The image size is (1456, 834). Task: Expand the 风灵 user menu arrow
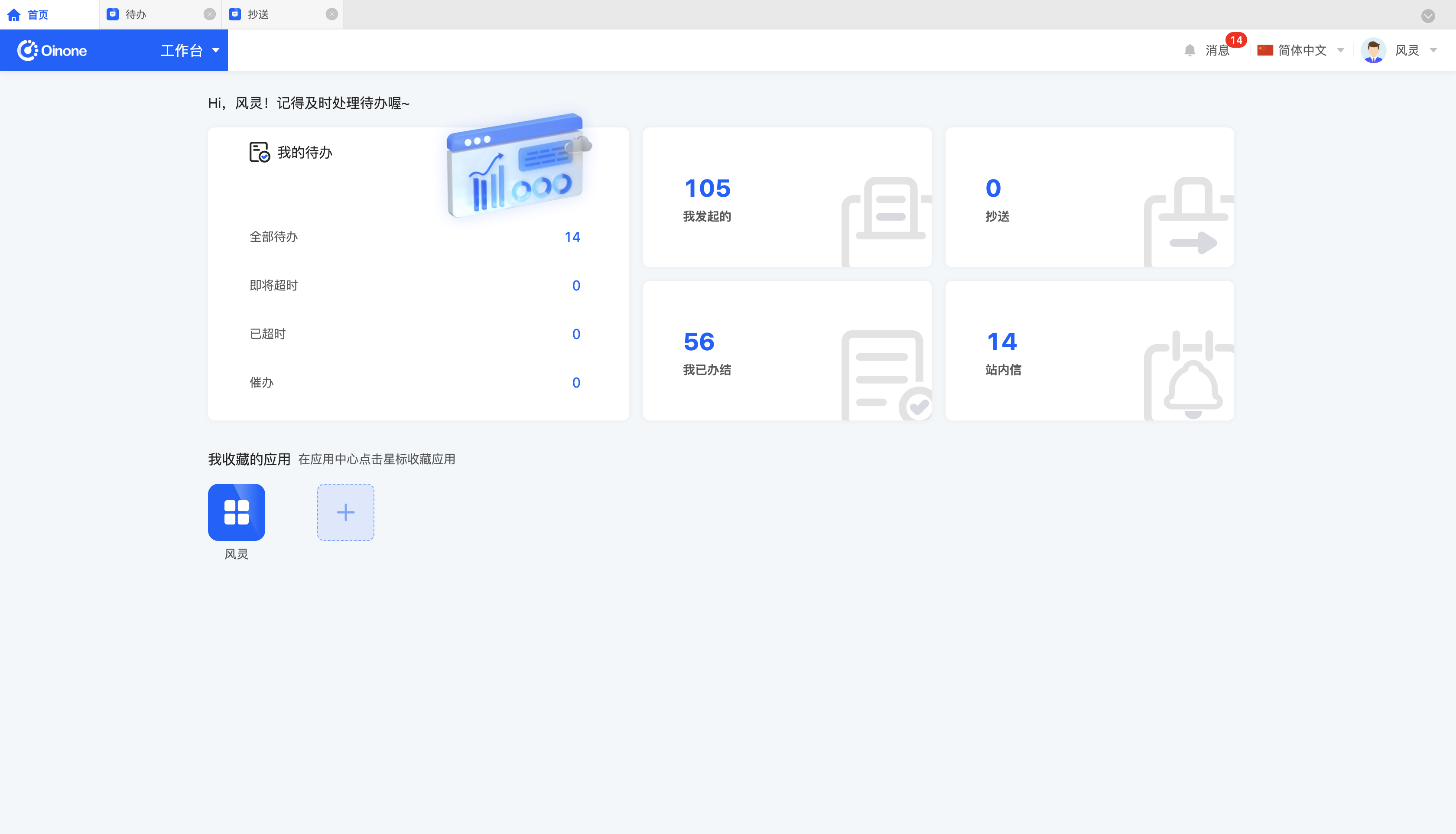pyautogui.click(x=1433, y=50)
